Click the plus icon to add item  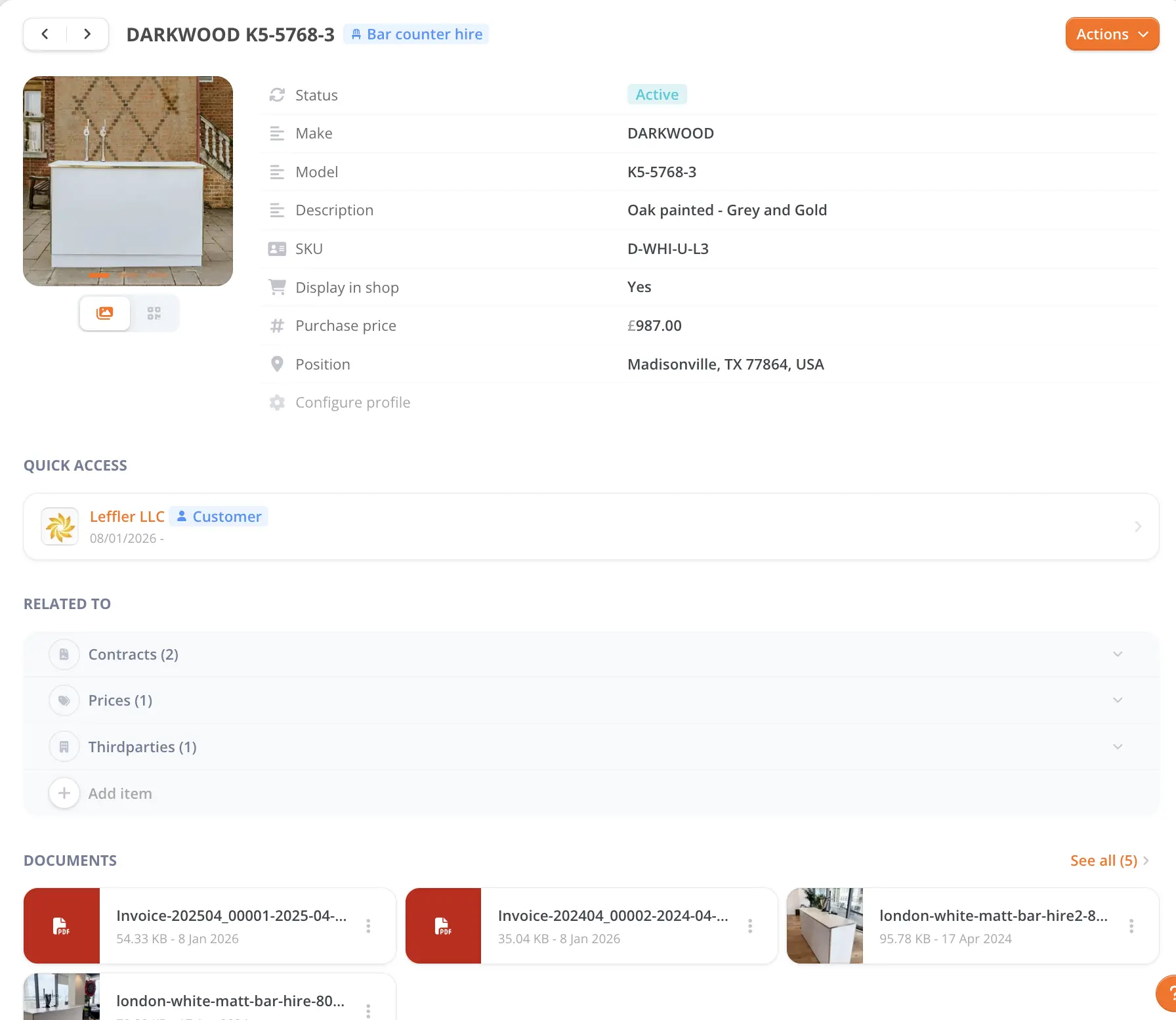64,794
